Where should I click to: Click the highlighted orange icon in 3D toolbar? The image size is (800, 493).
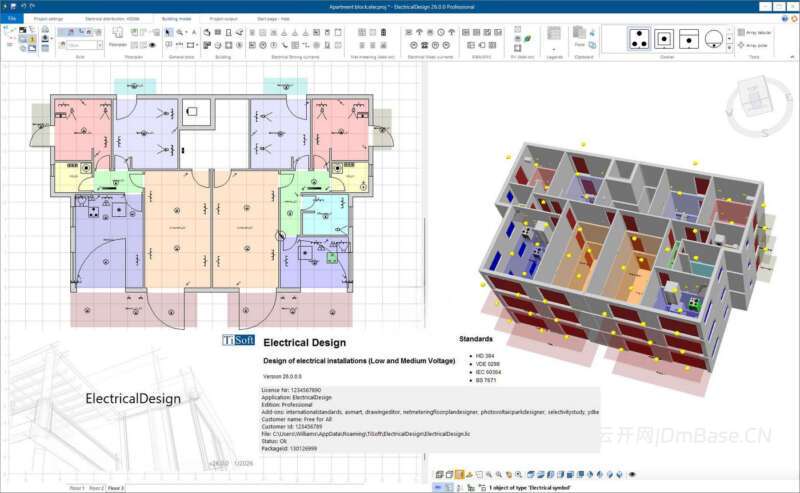pyautogui.click(x=459, y=474)
